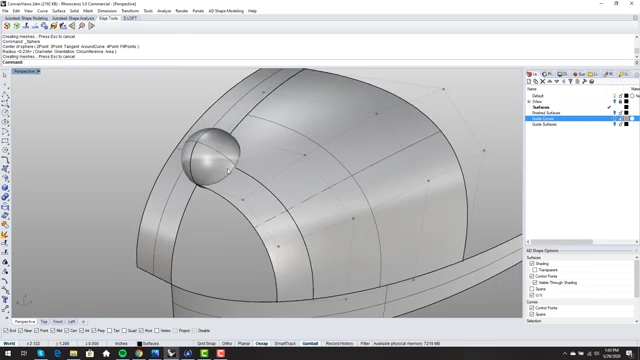Switch to the Front viewport tab
640x360 pixels.
(x=58, y=322)
